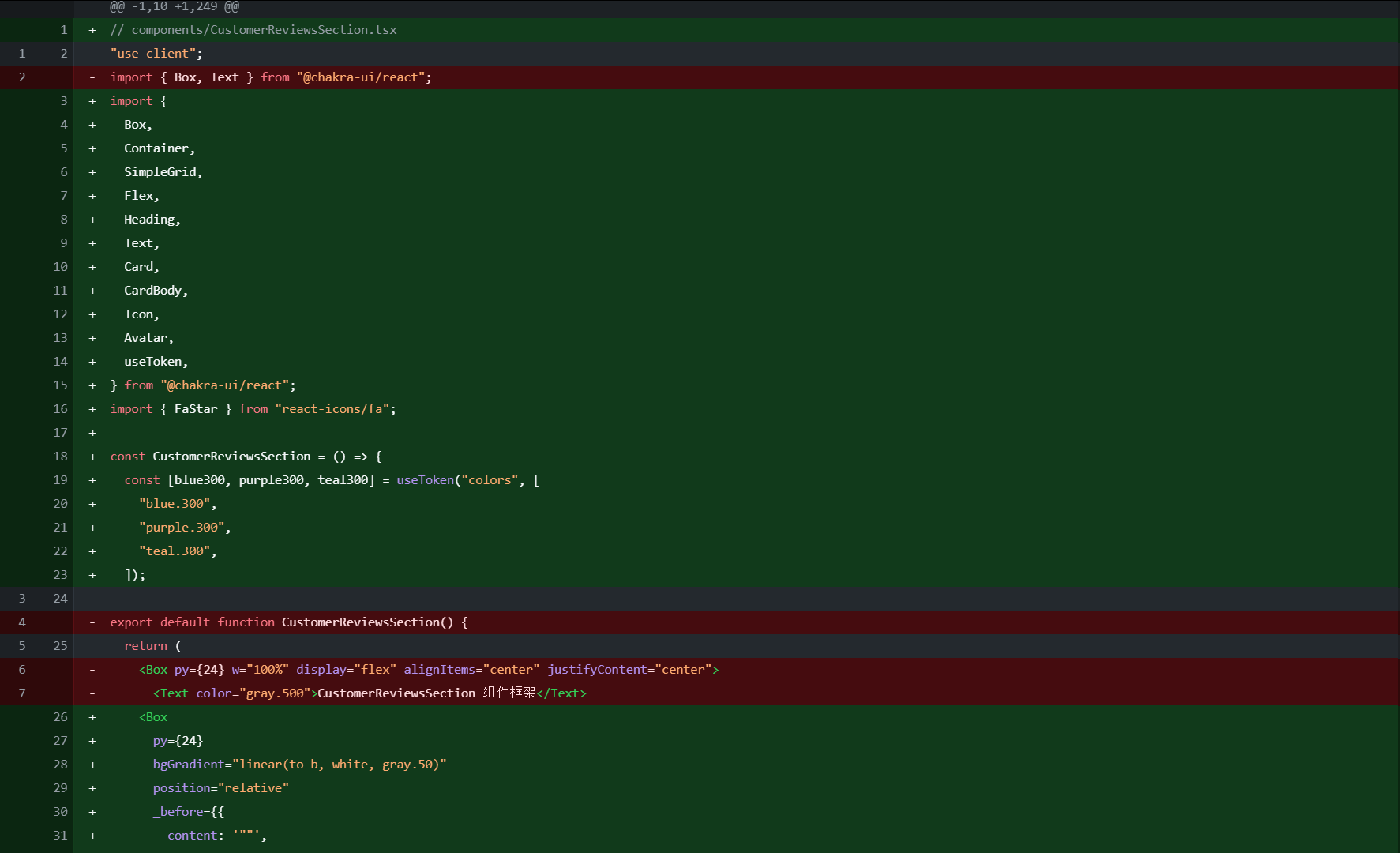1400x853 pixels.
Task: Click the FaStar import from "react-icons/fa"
Action: tap(253, 409)
